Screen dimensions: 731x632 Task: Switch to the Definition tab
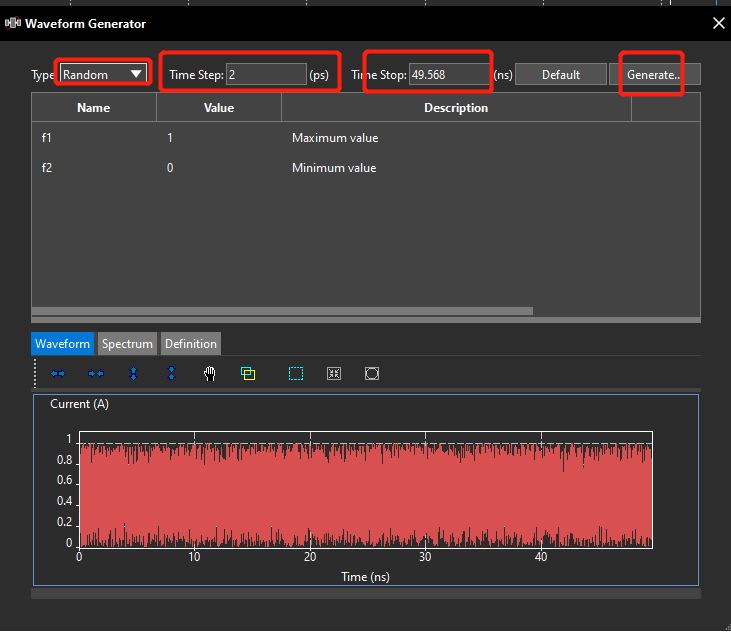pos(191,344)
